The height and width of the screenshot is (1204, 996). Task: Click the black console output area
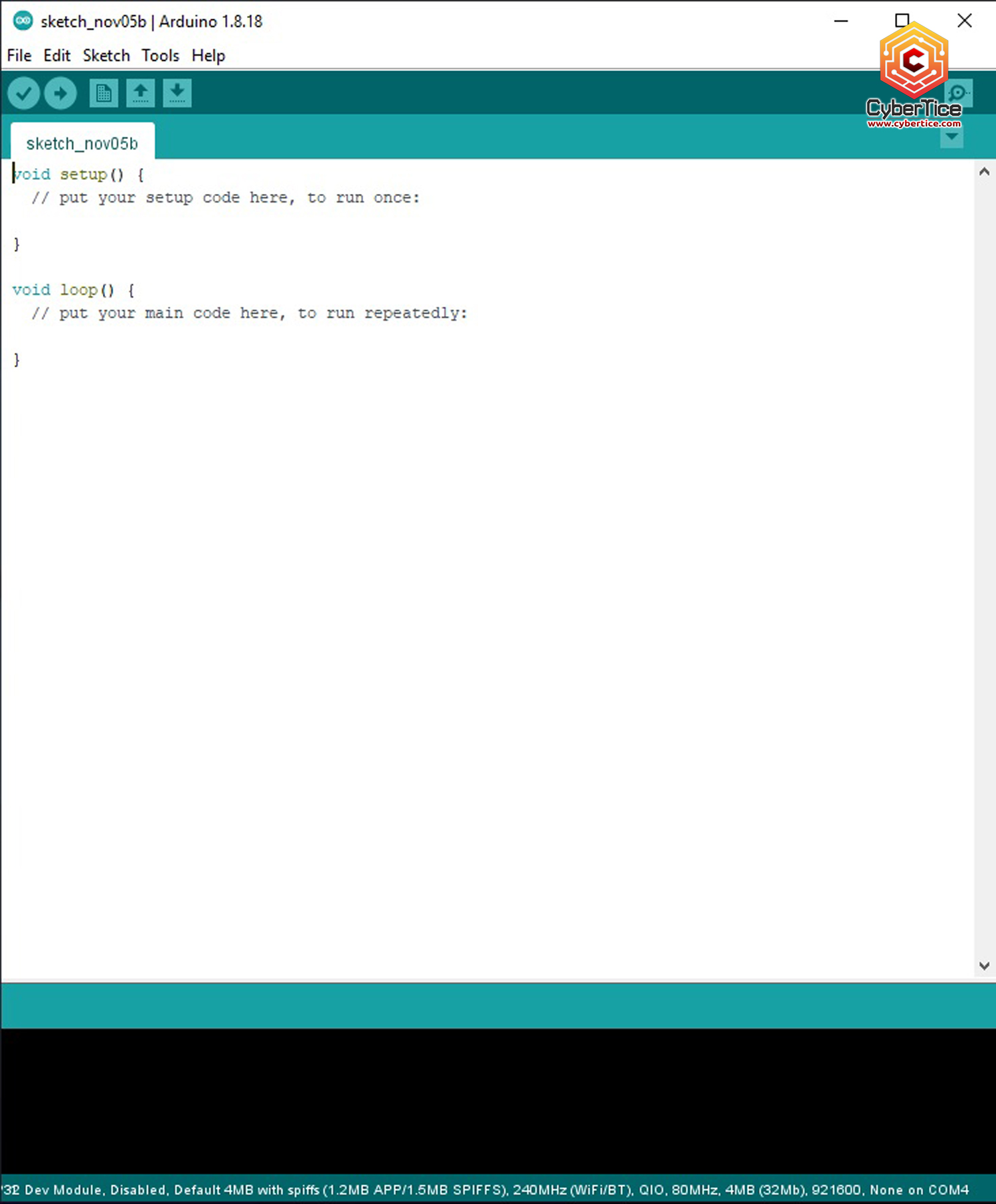[498, 1102]
